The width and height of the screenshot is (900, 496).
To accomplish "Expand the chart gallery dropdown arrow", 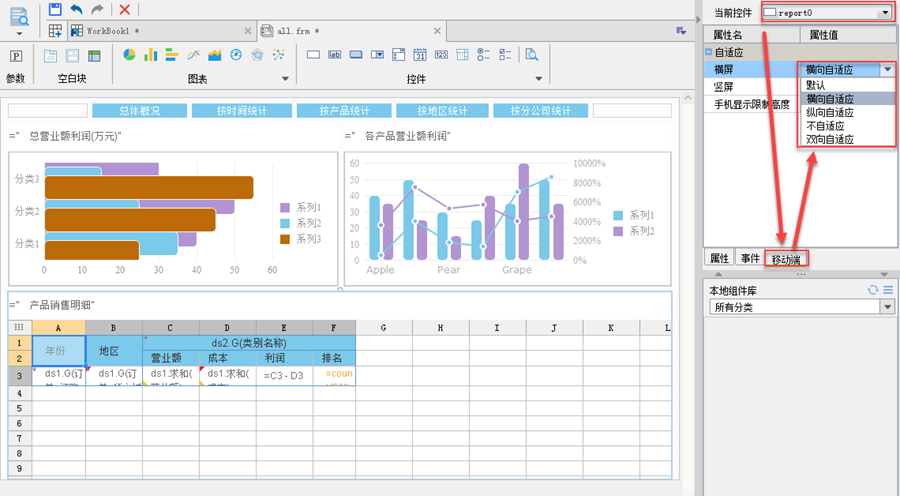I will click(x=285, y=79).
